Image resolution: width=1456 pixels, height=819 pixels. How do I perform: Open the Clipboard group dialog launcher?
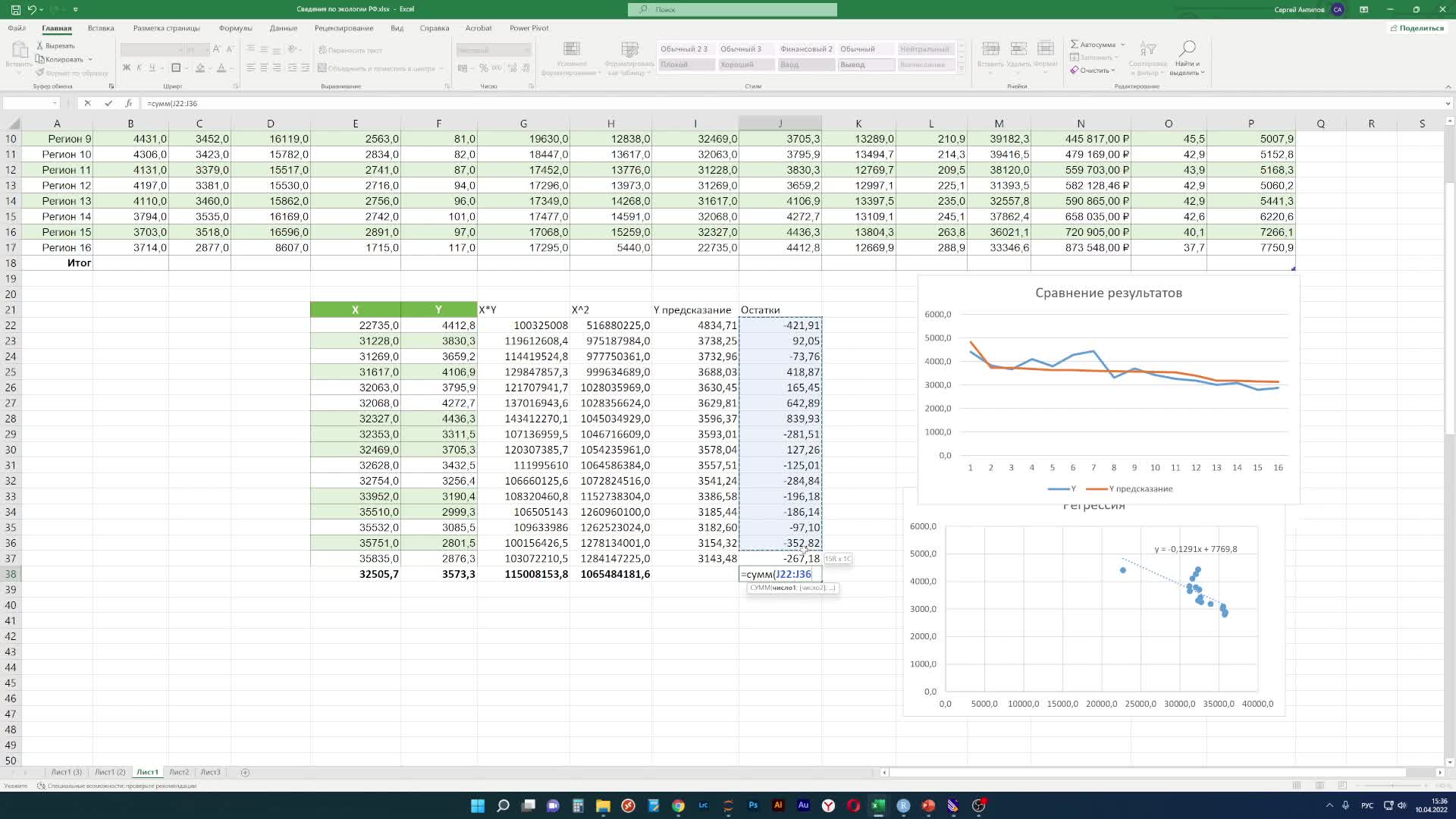[x=111, y=86]
